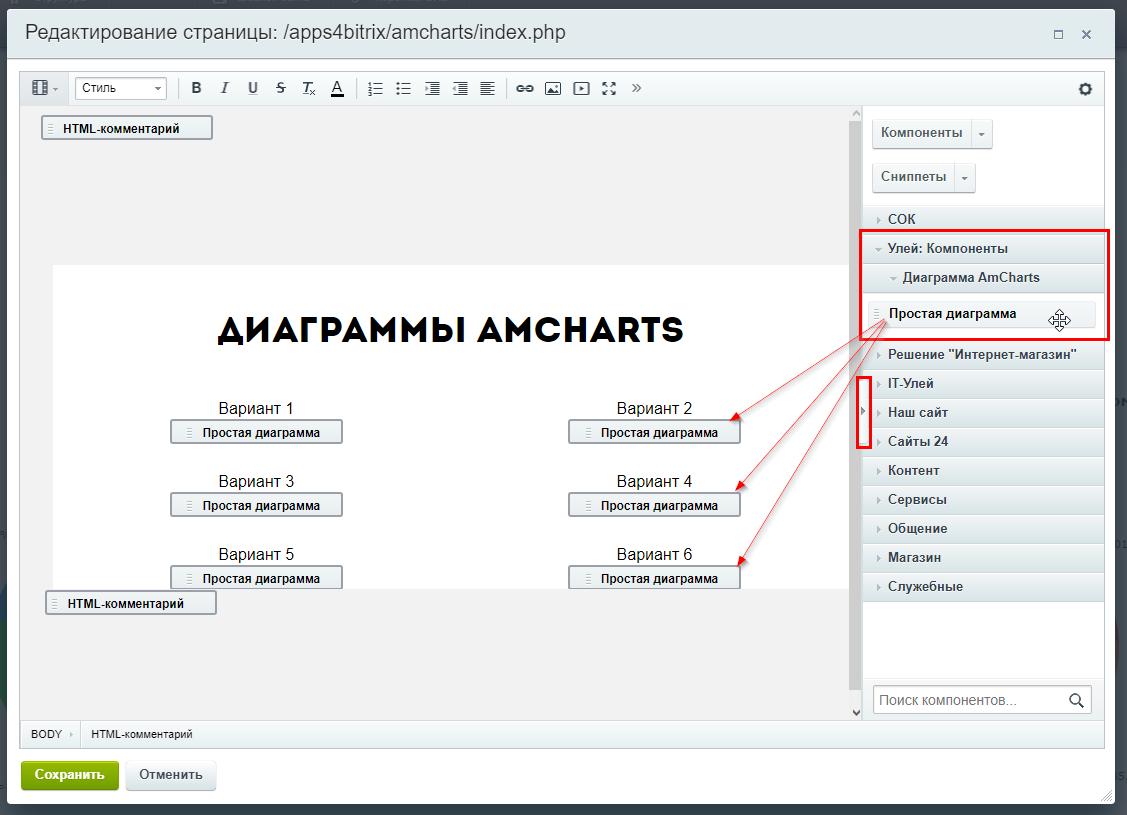Open the text color picker
Image resolution: width=1127 pixels, height=815 pixels.
[336, 88]
